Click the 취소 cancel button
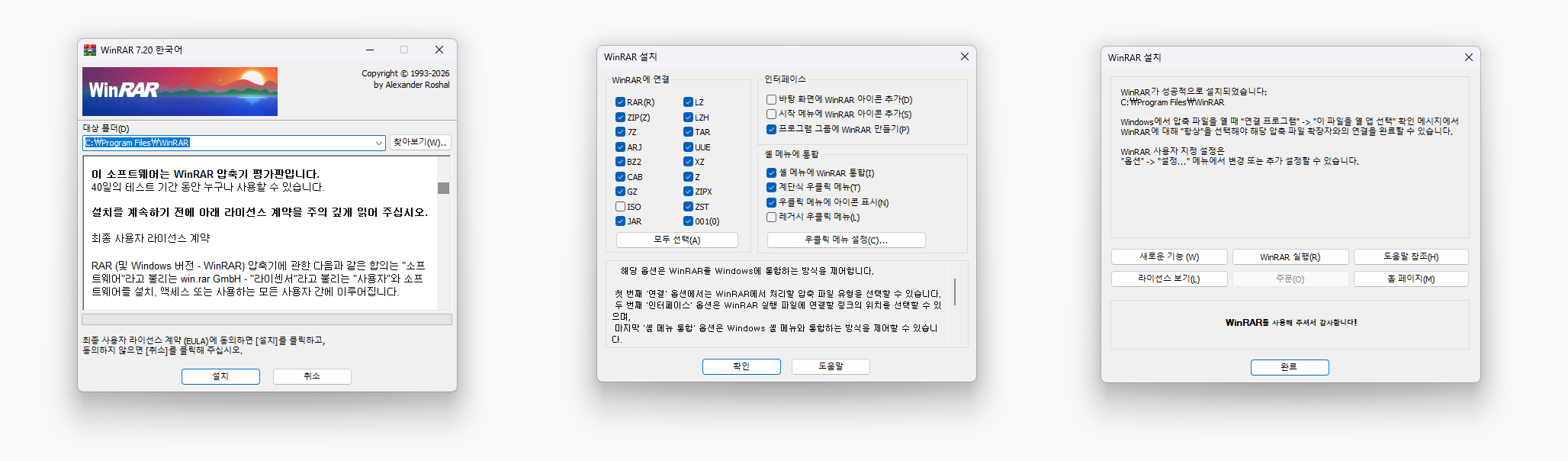Screen dimensions: 1568x461 (x=312, y=376)
